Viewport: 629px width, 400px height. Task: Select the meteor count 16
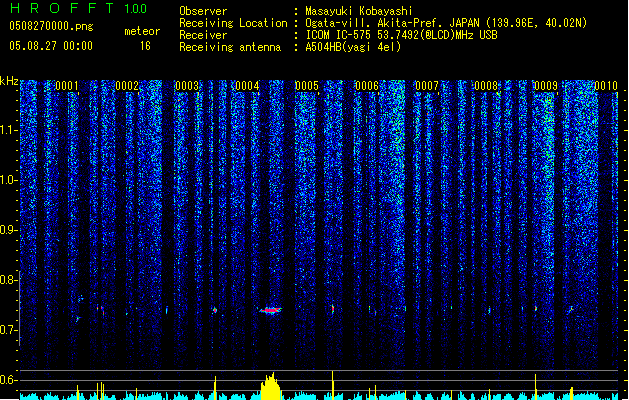coord(145,46)
